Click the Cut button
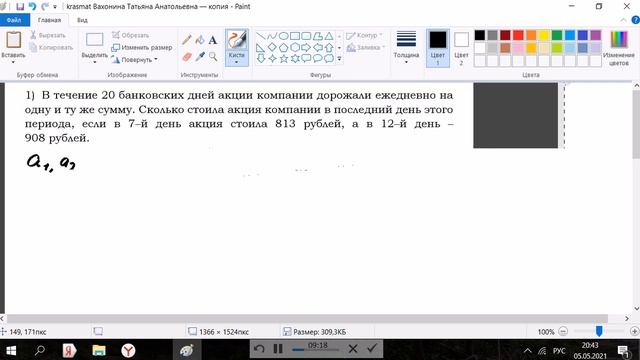Viewport: 640px width, 360px height. (x=48, y=35)
